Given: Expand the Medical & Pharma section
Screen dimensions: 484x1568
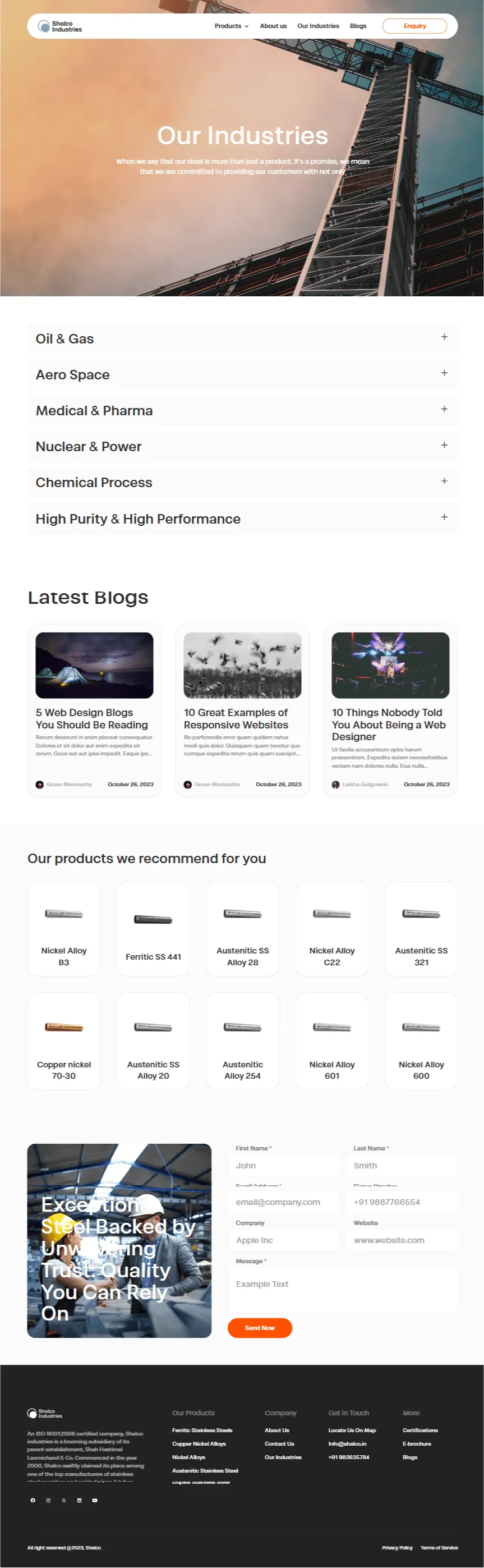Looking at the screenshot, I should (x=445, y=409).
